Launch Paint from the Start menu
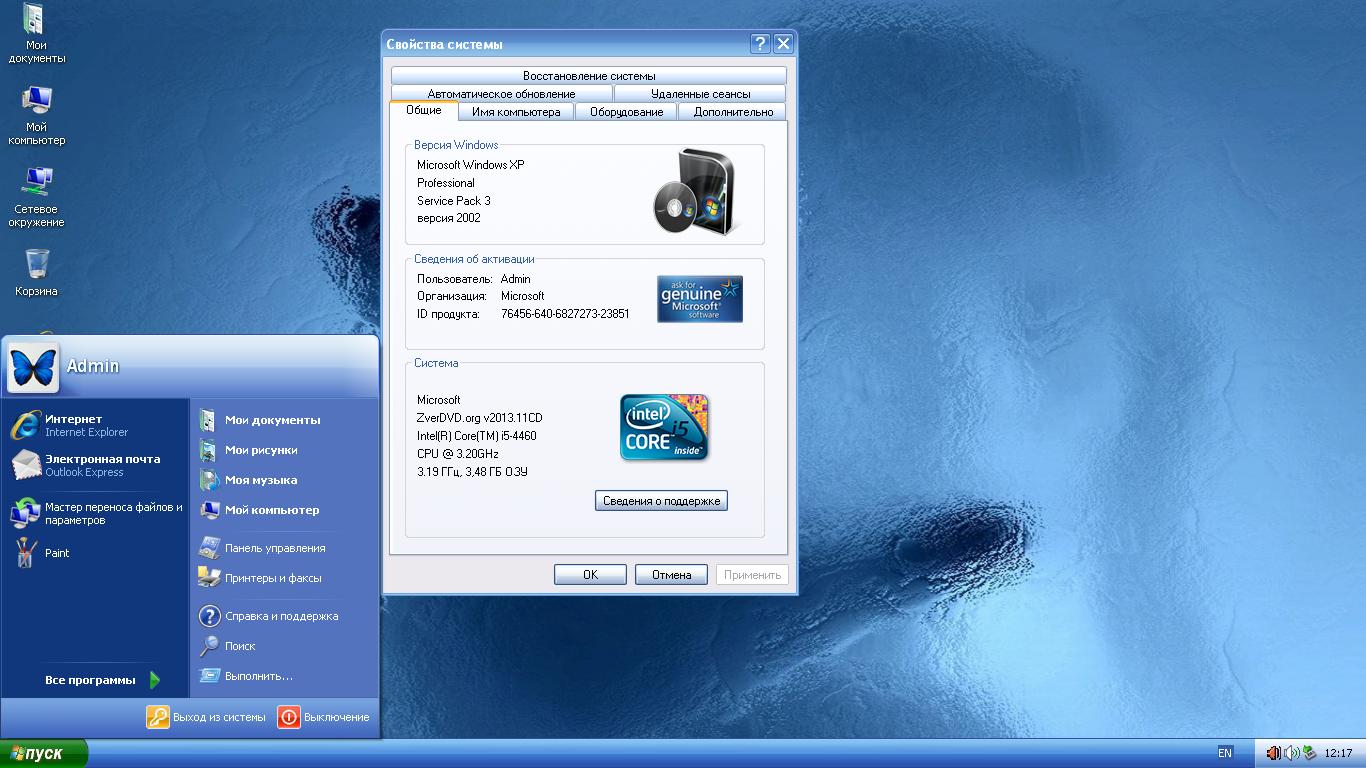 coord(94,553)
